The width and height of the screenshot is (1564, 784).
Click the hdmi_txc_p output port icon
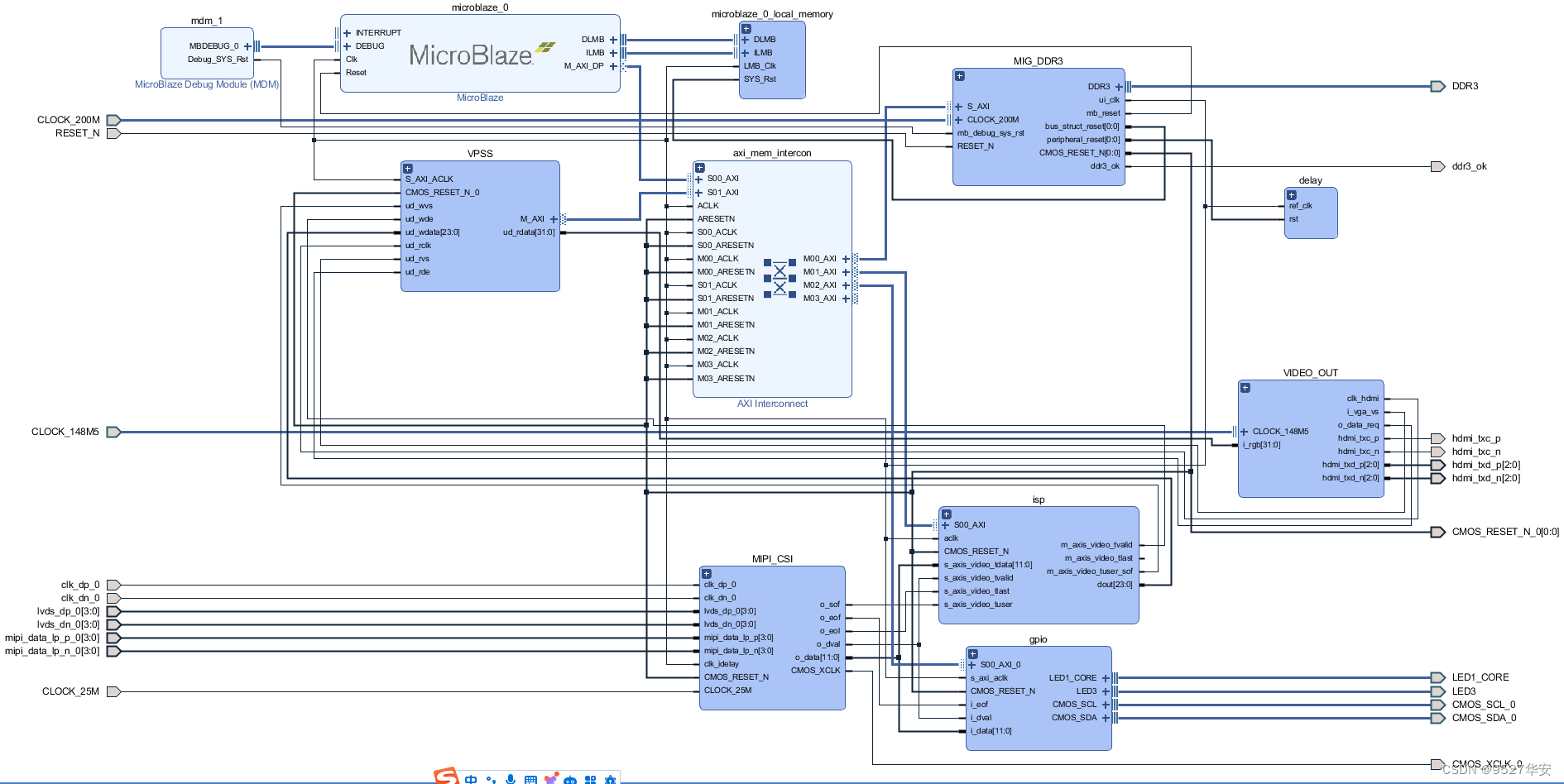tap(1438, 438)
